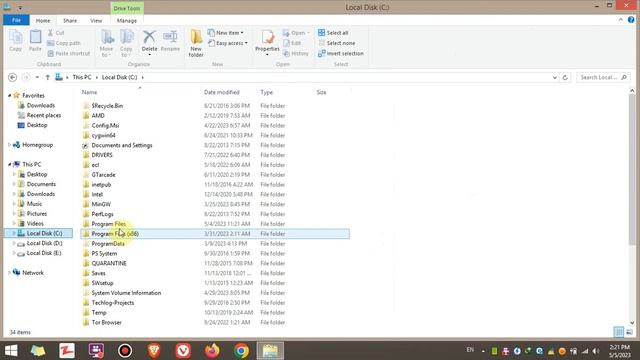Screen dimensions: 640x360
Task: Open the New item dropdown
Action: click(x=225, y=33)
